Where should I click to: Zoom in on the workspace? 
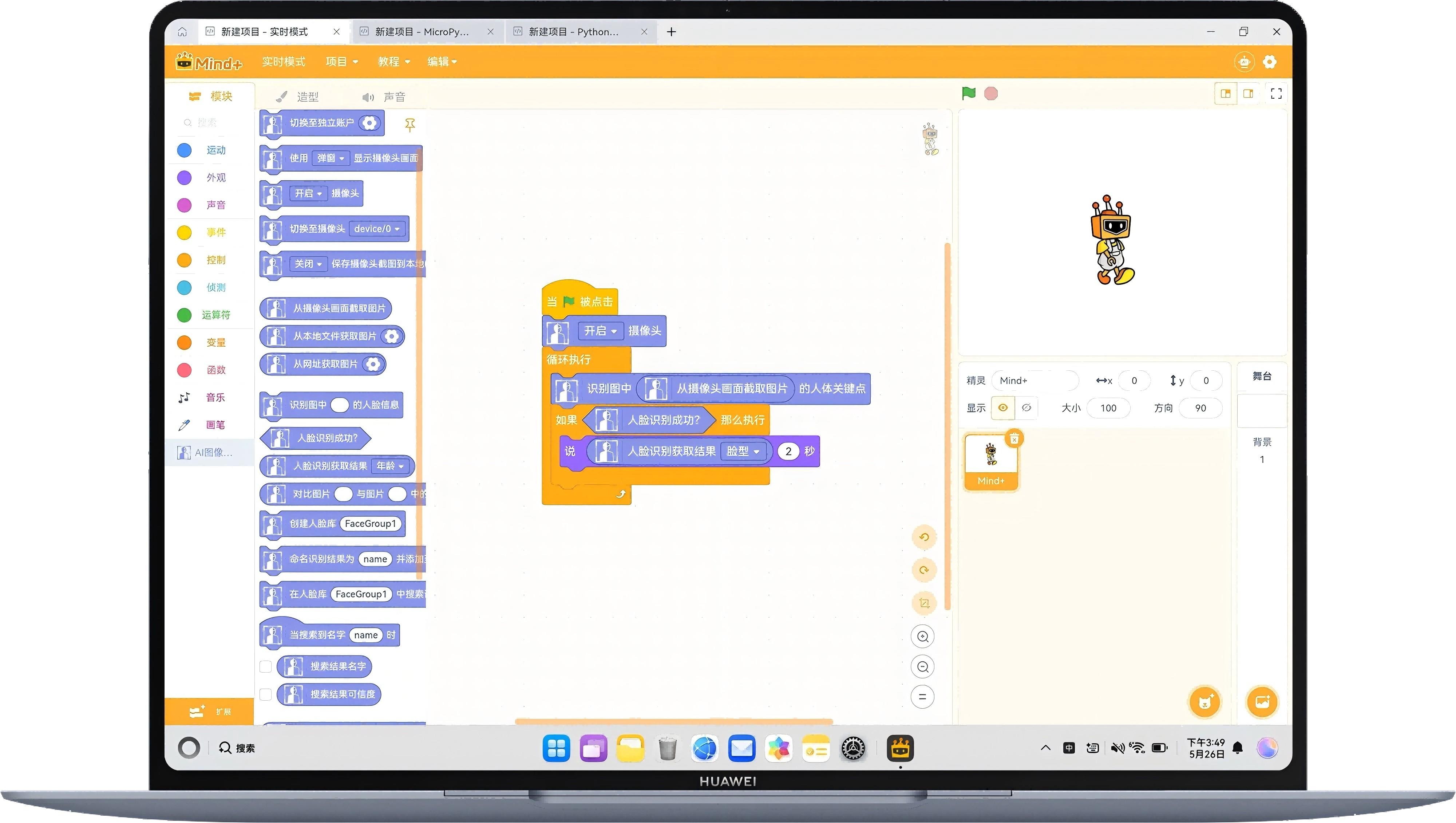[922, 636]
